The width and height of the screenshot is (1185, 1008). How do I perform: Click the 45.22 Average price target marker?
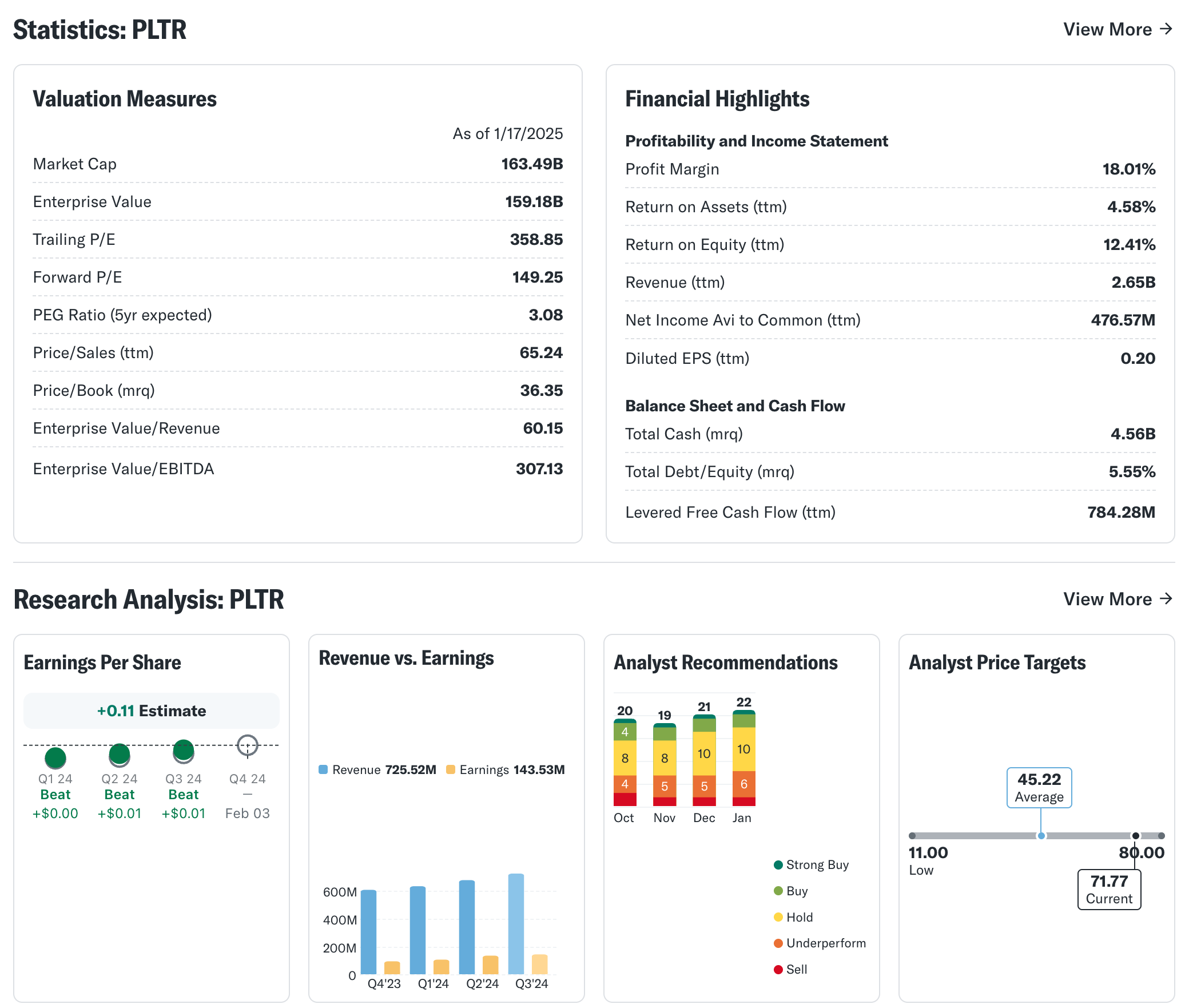point(1041,836)
